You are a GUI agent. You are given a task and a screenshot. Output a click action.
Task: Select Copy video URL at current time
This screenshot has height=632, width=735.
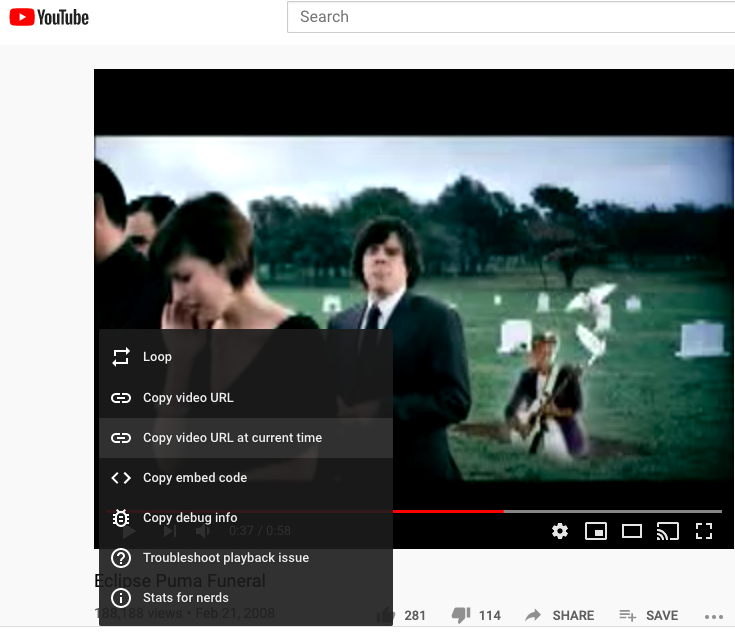[x=246, y=437]
